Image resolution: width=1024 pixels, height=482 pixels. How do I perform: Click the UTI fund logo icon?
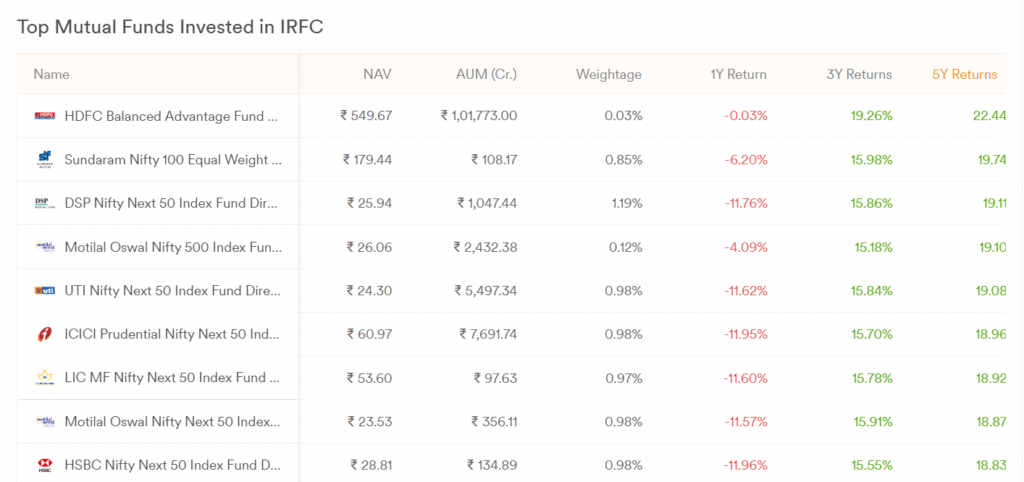click(44, 291)
